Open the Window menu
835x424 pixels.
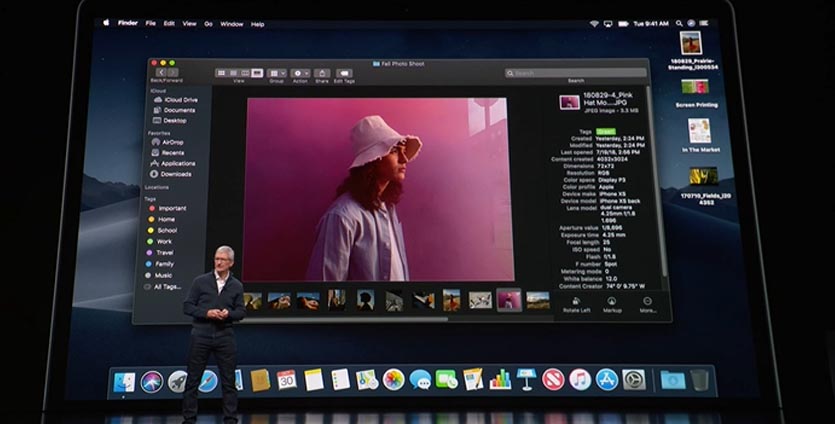pos(231,23)
